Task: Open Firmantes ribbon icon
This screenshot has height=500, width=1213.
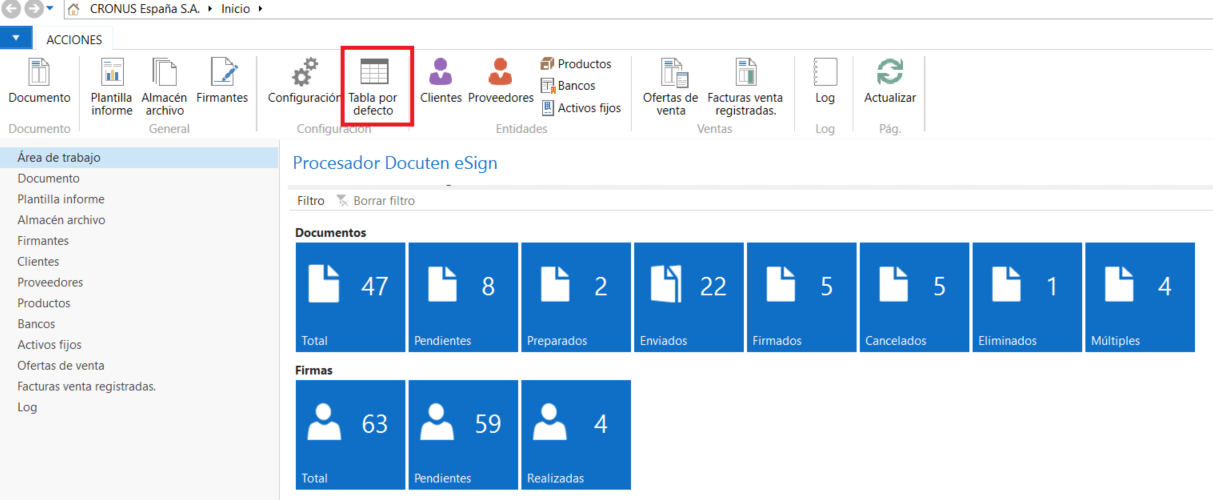Action: click(222, 82)
